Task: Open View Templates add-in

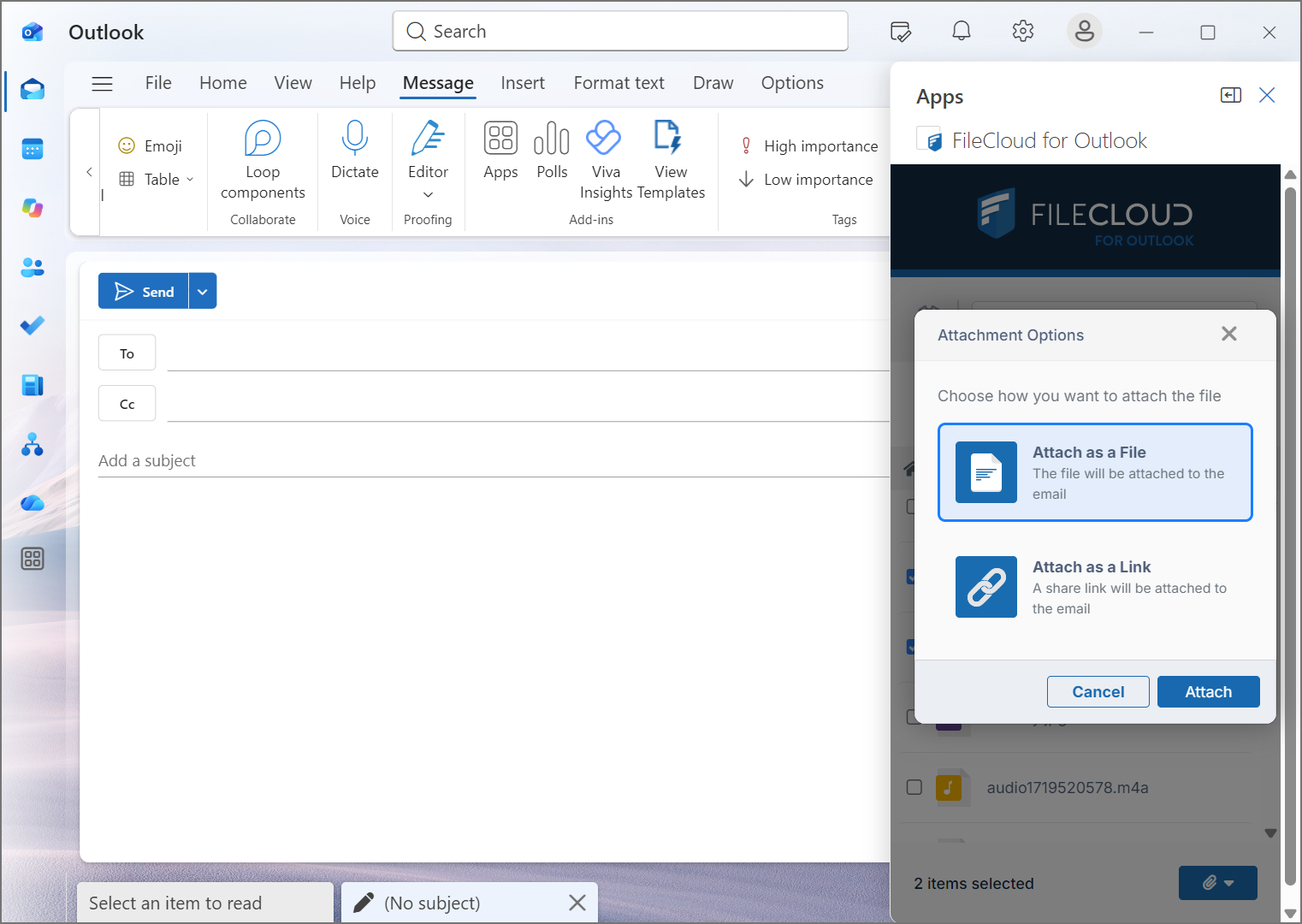Action: 671,162
